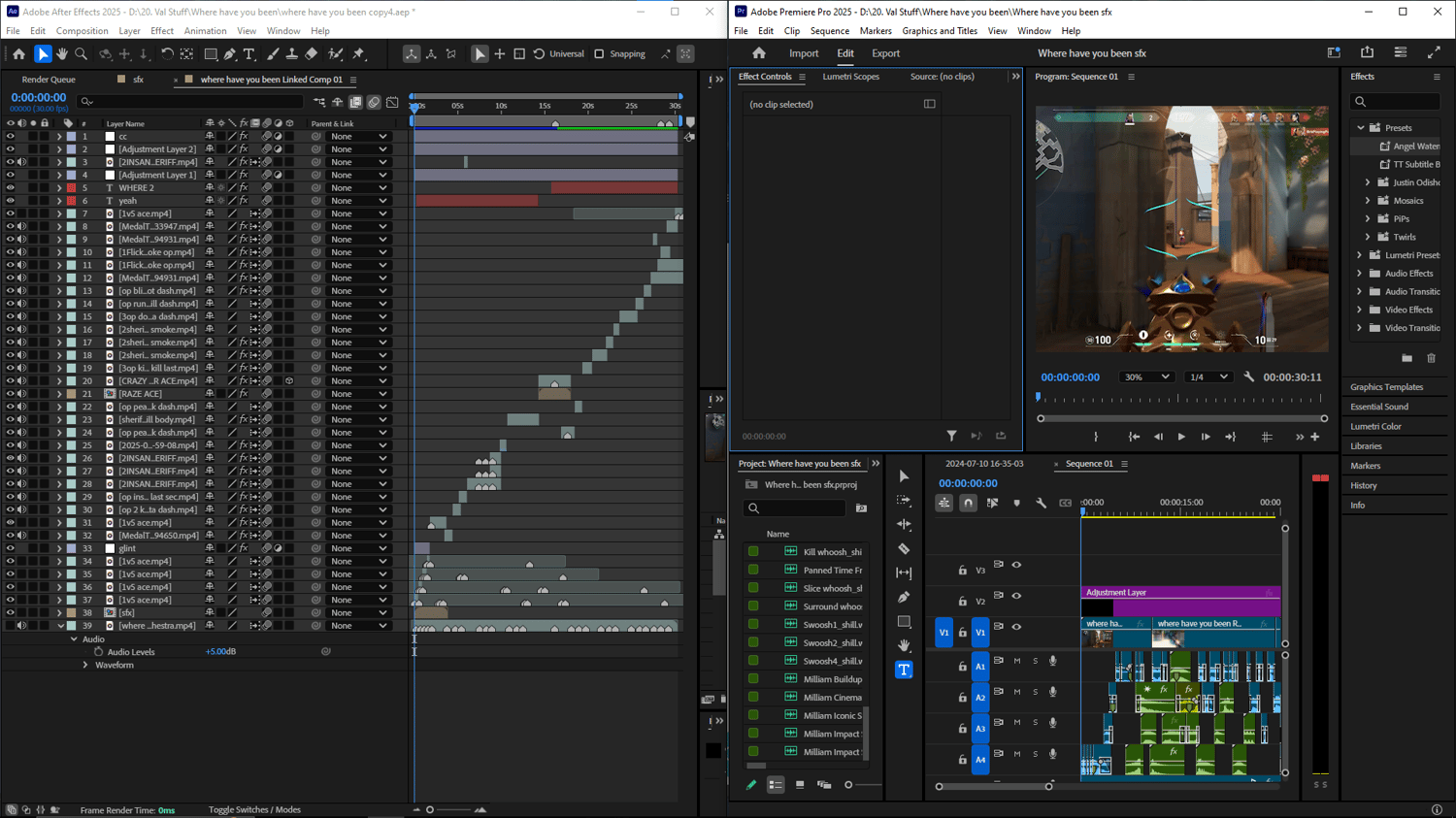
Task: Click the After Effects Home icon
Action: (x=18, y=54)
